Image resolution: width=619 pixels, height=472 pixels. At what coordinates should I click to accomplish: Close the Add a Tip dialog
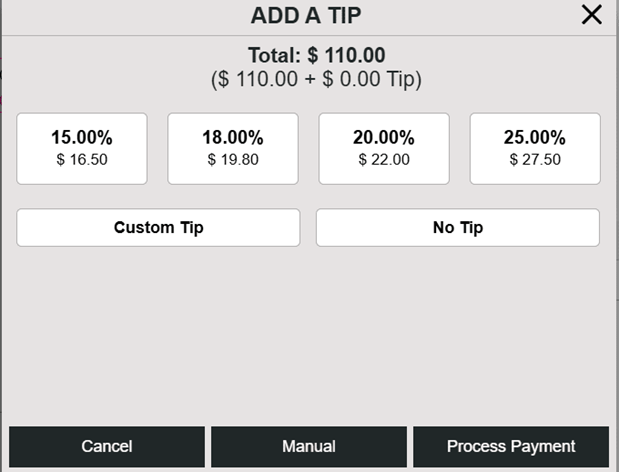click(592, 15)
